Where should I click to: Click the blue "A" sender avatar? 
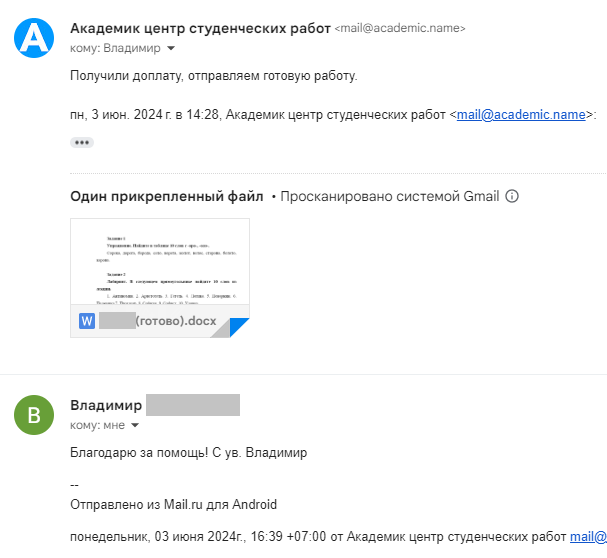34,38
